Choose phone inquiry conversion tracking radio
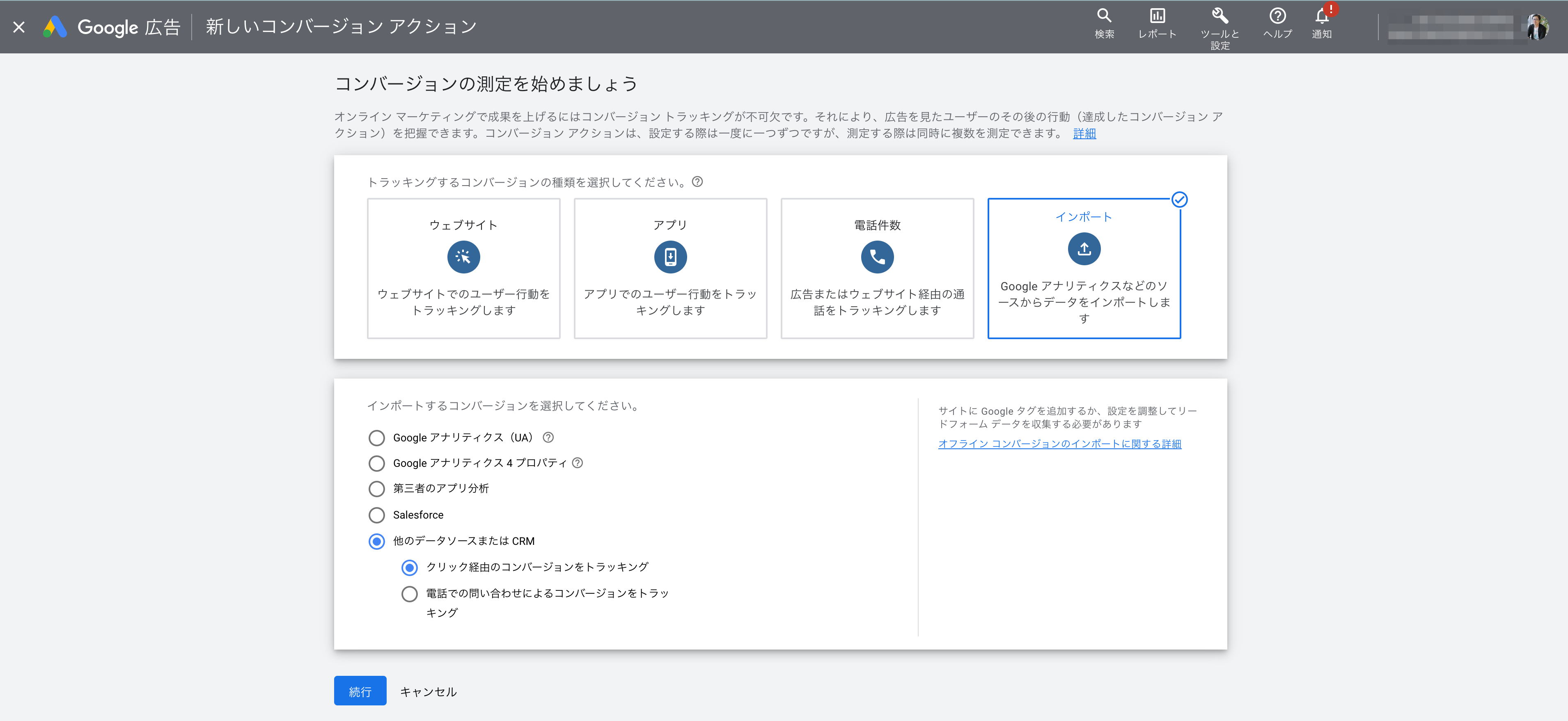This screenshot has height=721, width=1568. pos(410,594)
